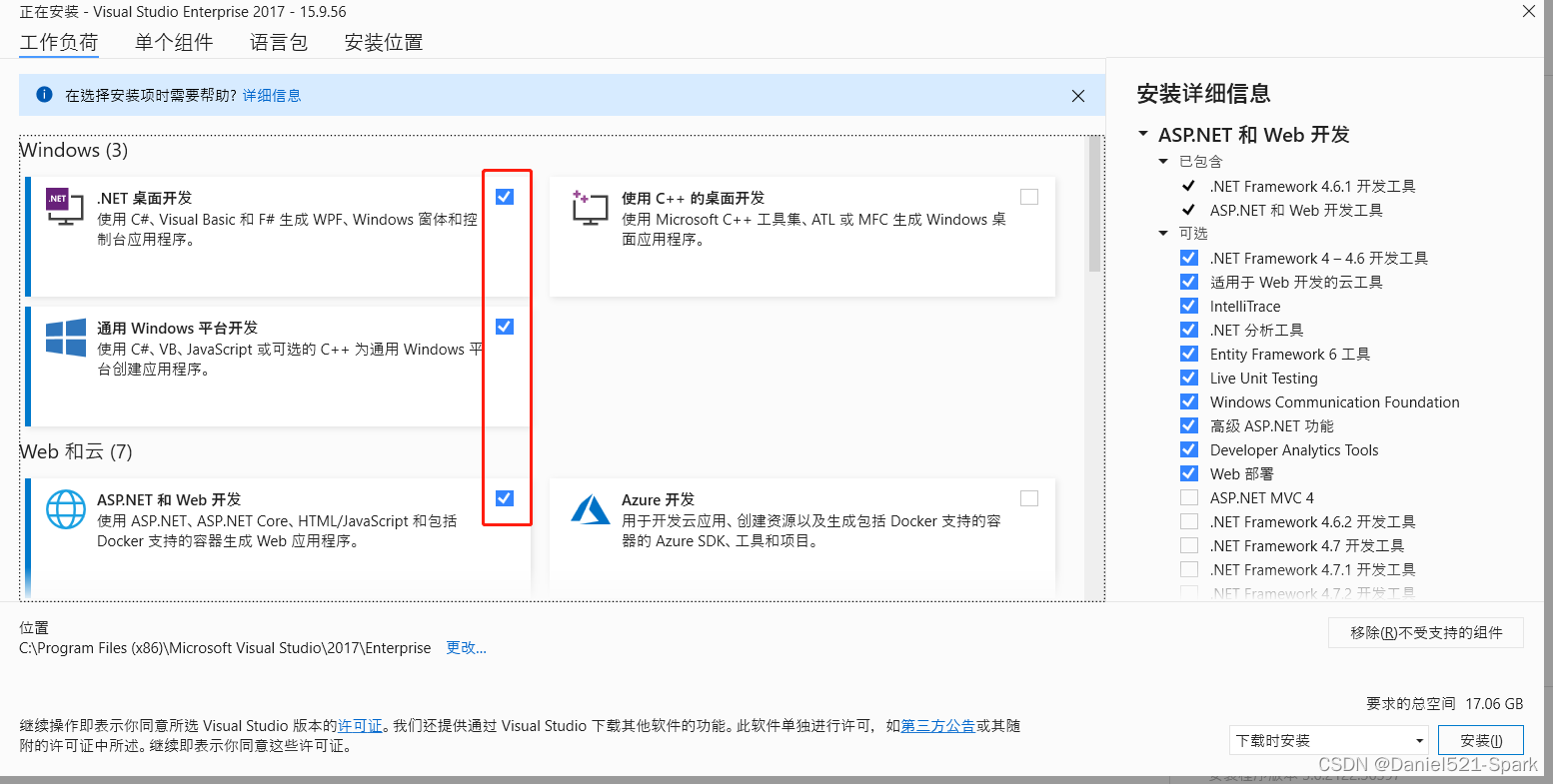Toggle IntelliTrace optional component

[1189, 306]
